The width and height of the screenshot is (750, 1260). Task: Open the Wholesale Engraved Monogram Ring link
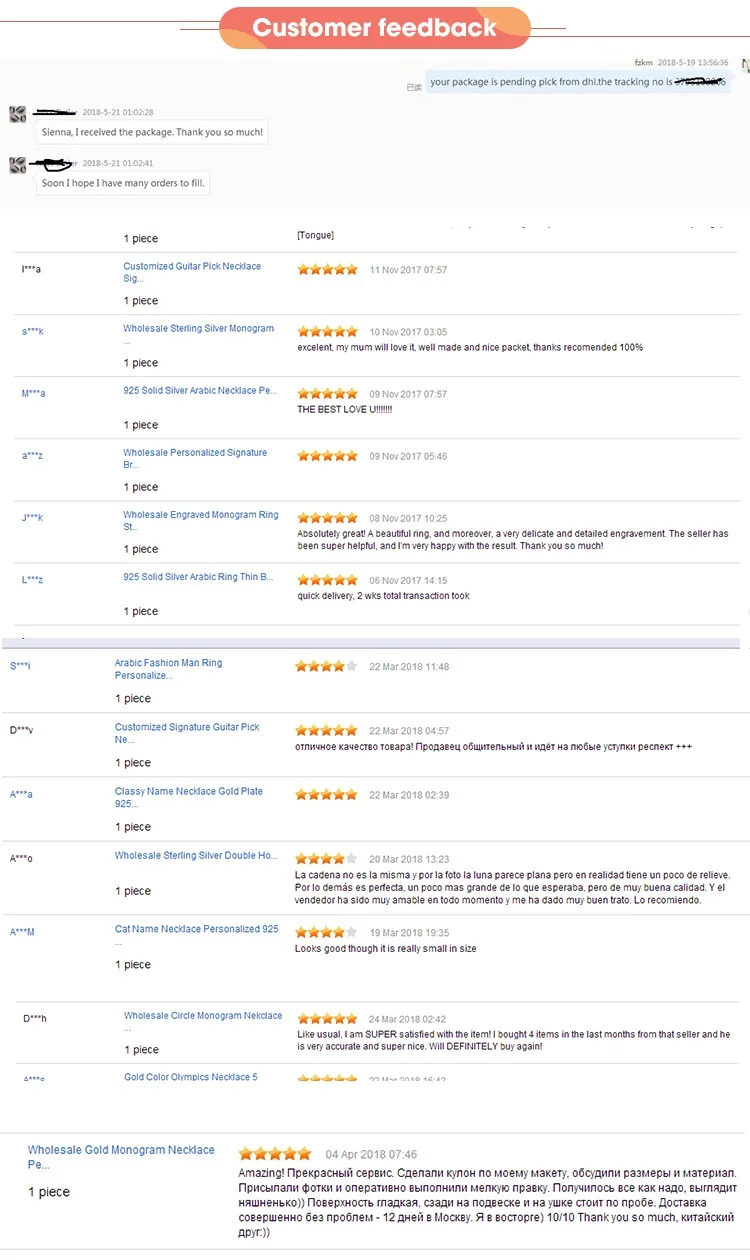[x=200, y=515]
